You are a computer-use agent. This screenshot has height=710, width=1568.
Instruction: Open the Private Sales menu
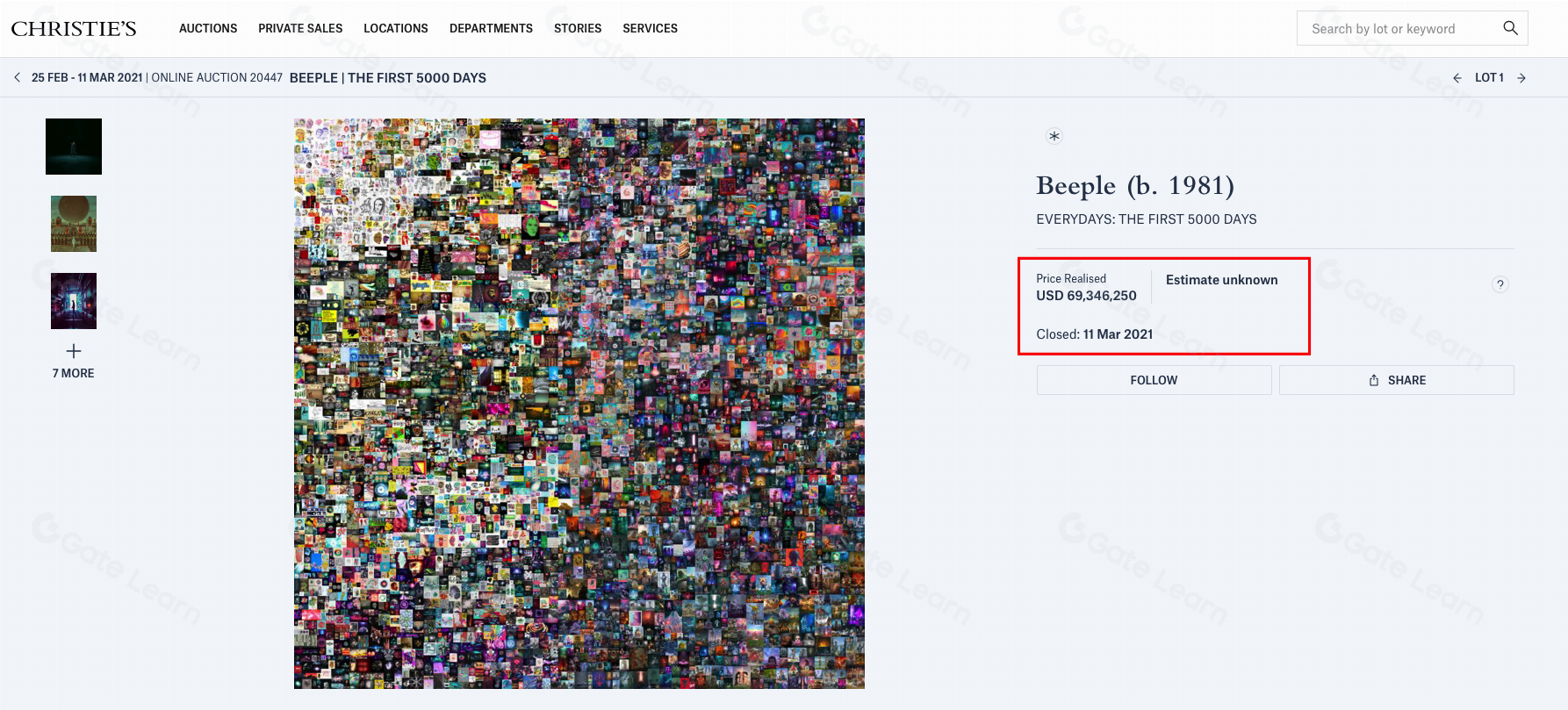(300, 28)
